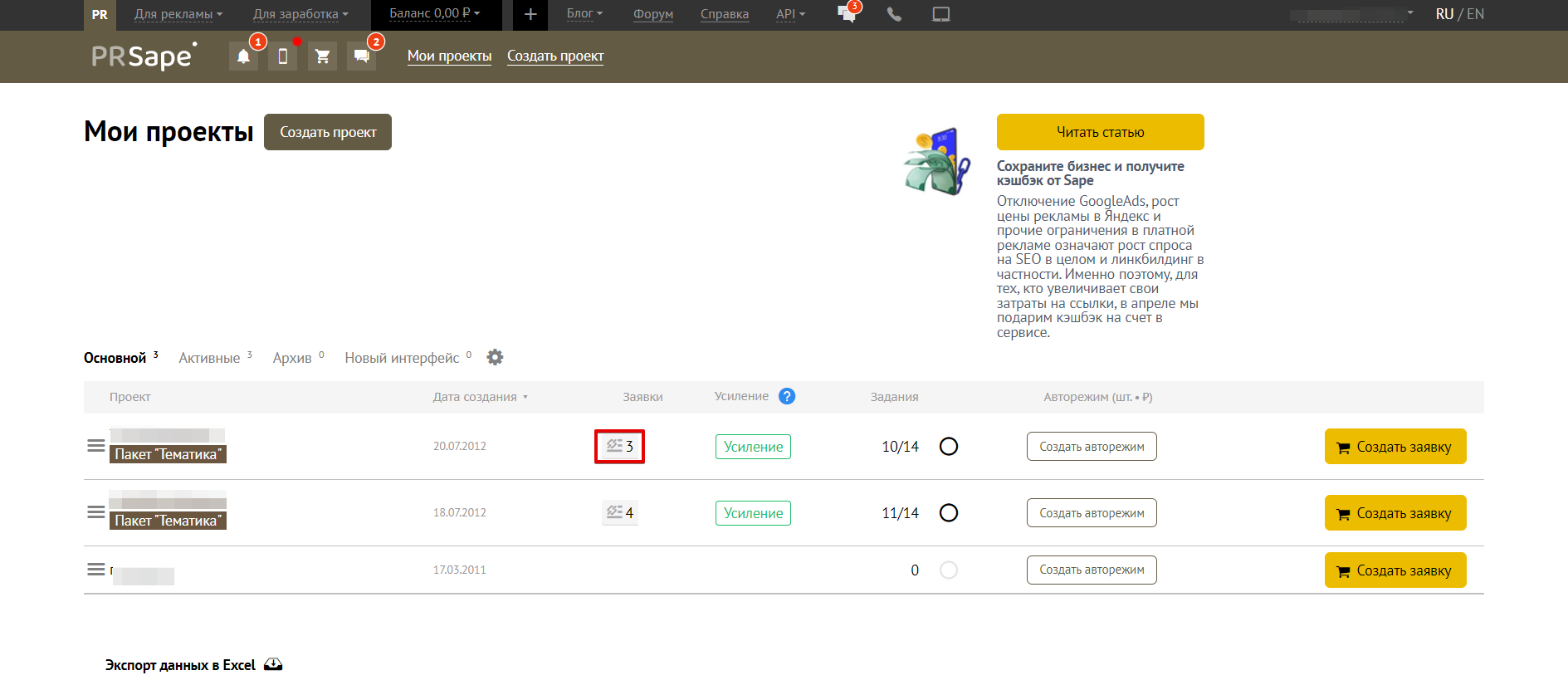Open header messages chat icon

coord(361,56)
